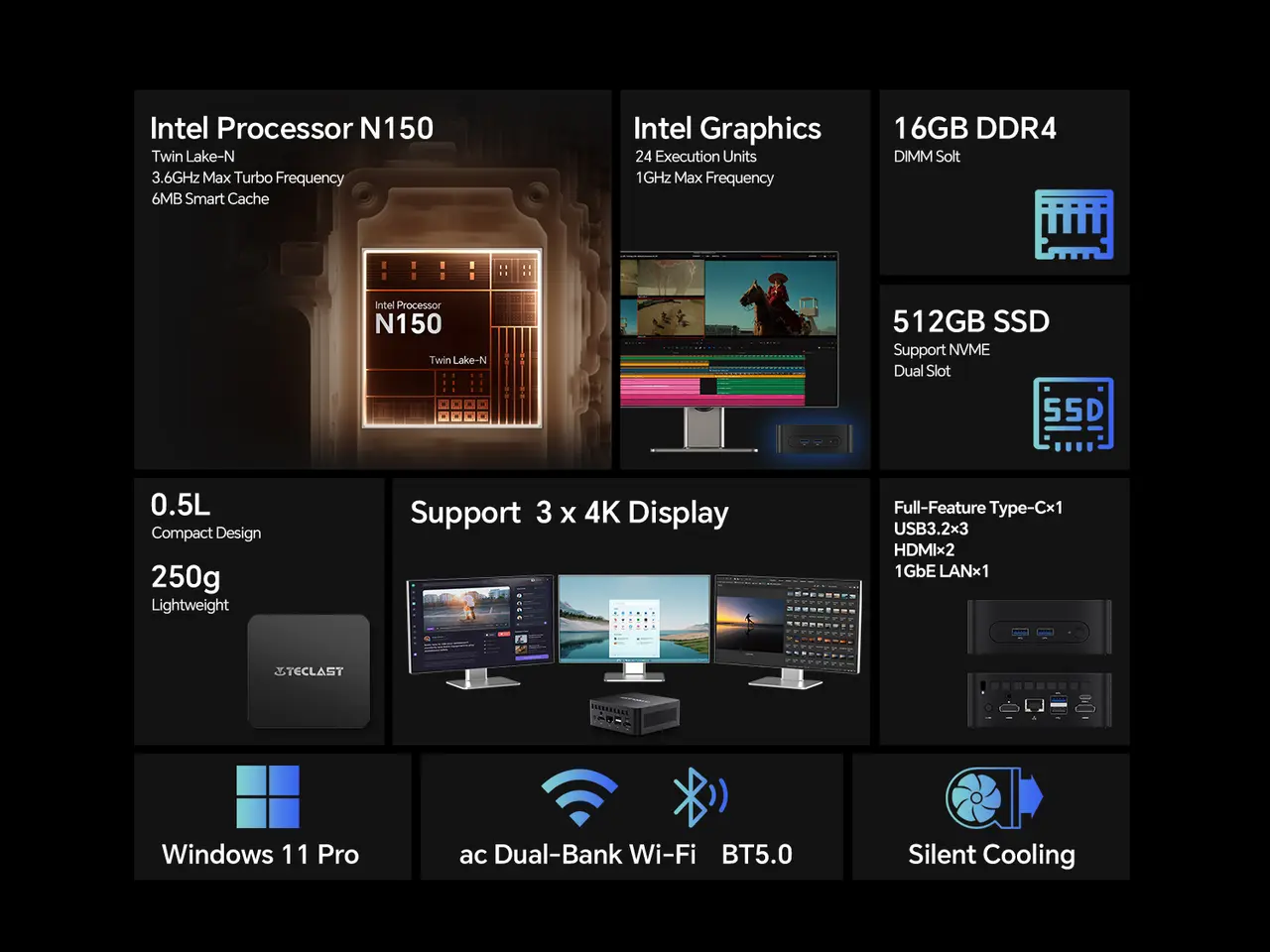Click the Windows 11 logo icon
Image resolution: width=1270 pixels, height=952 pixels.
[268, 796]
